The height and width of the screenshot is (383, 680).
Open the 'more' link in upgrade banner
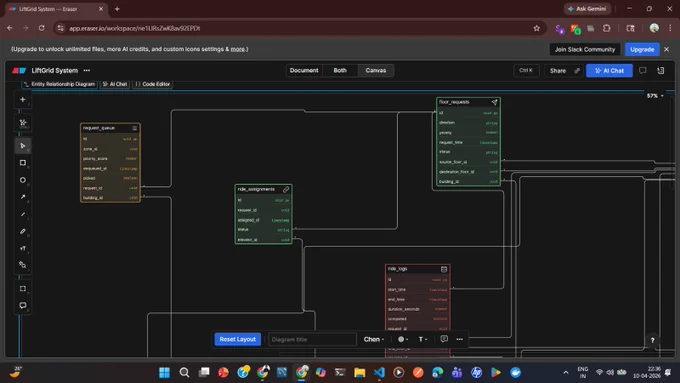[237, 49]
